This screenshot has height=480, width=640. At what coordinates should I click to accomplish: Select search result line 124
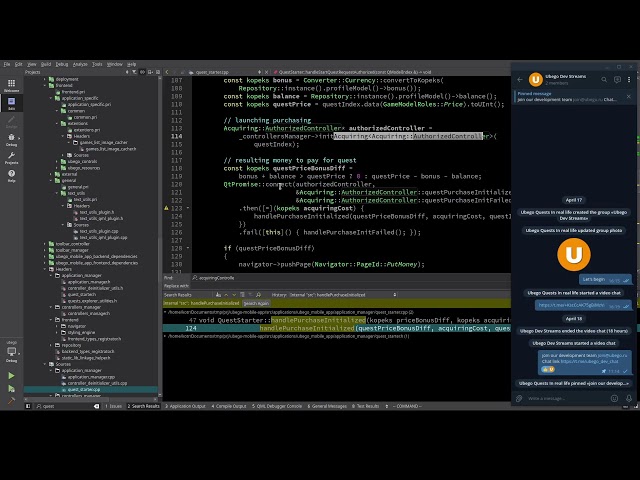coord(337,328)
